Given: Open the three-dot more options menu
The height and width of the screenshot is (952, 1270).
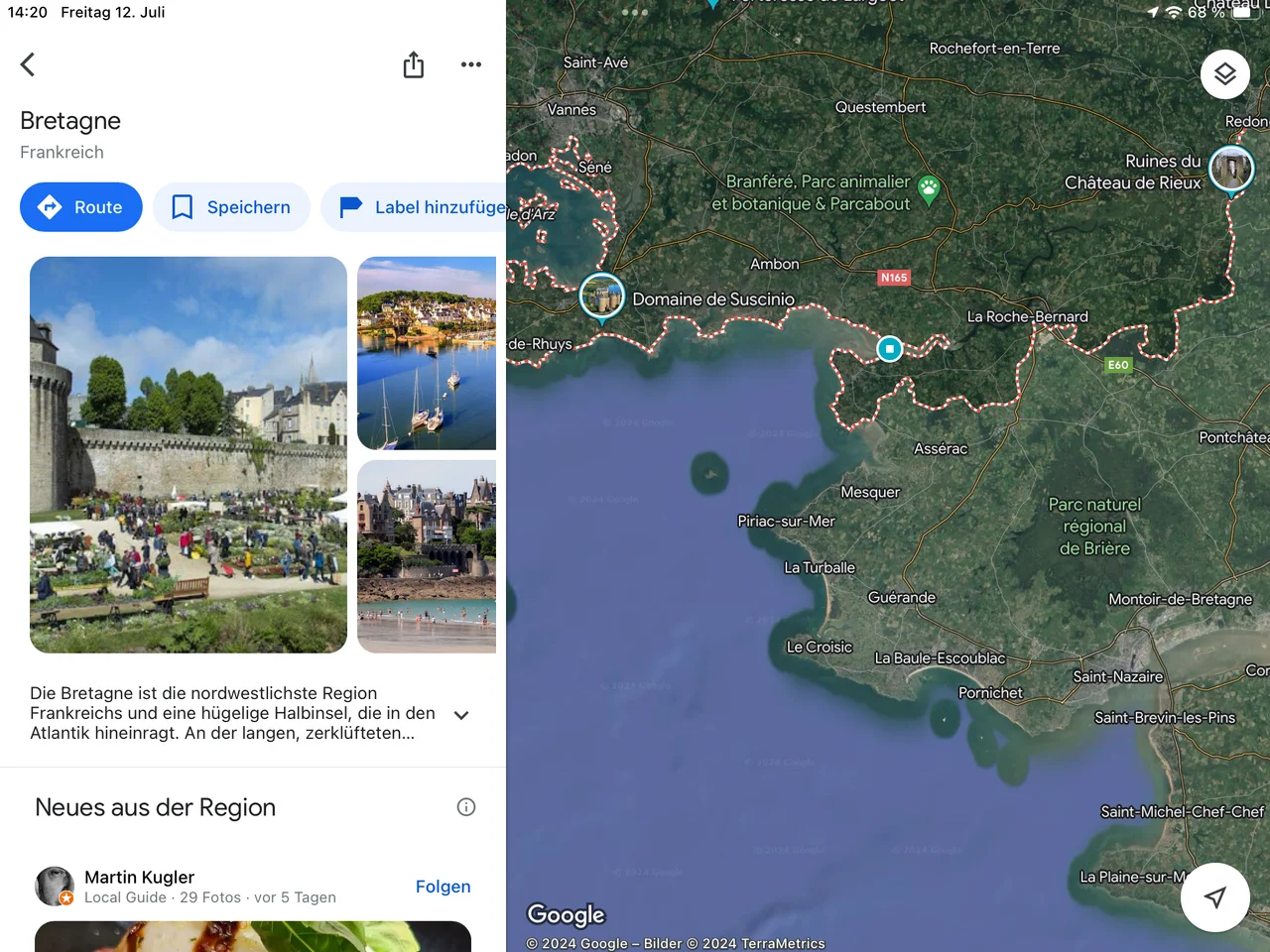Looking at the screenshot, I should tap(471, 64).
